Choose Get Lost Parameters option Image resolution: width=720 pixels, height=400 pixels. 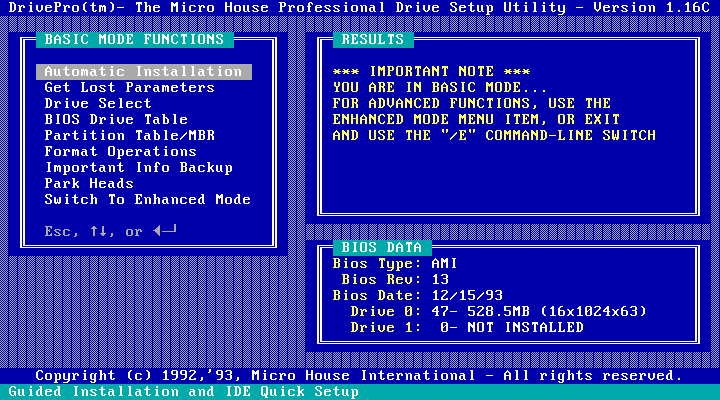click(129, 88)
